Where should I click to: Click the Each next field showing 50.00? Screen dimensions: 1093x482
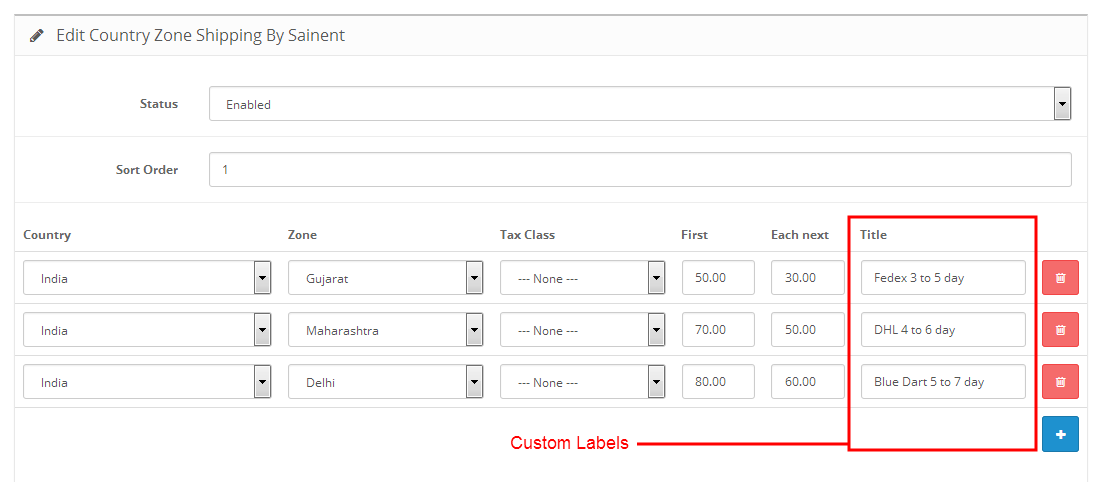point(808,330)
